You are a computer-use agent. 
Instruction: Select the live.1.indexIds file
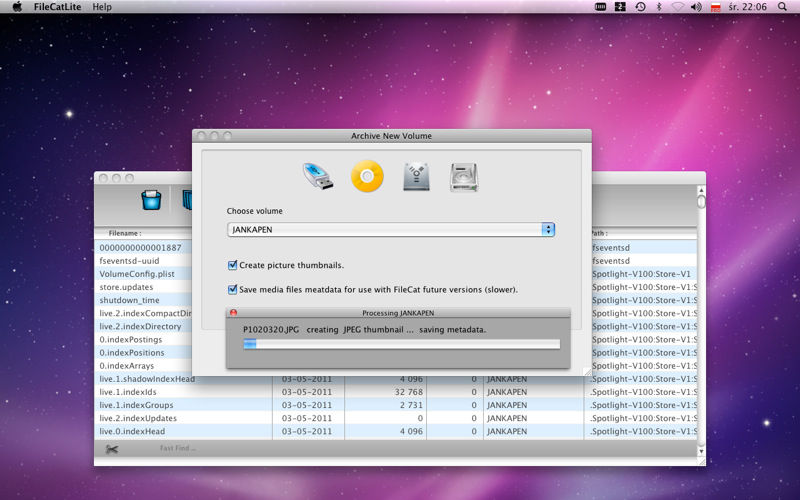click(128, 392)
